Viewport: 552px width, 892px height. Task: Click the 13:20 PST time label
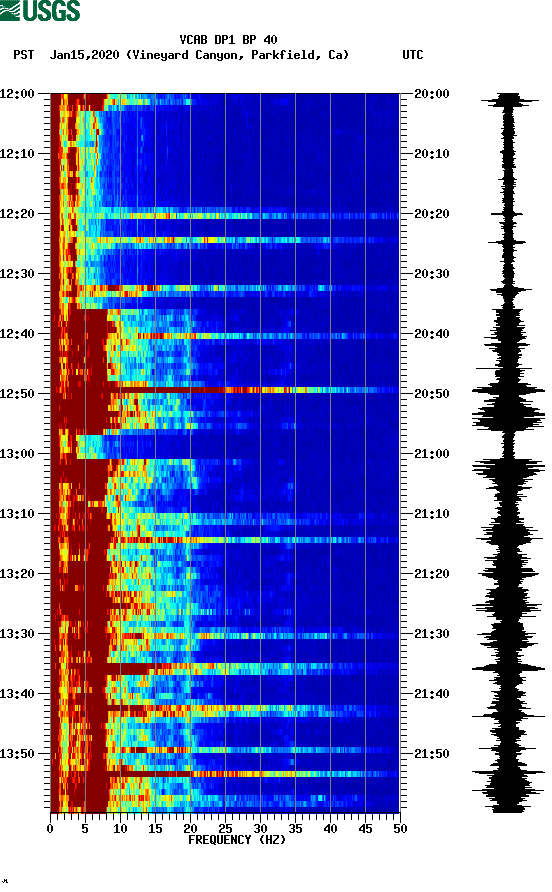(17, 574)
